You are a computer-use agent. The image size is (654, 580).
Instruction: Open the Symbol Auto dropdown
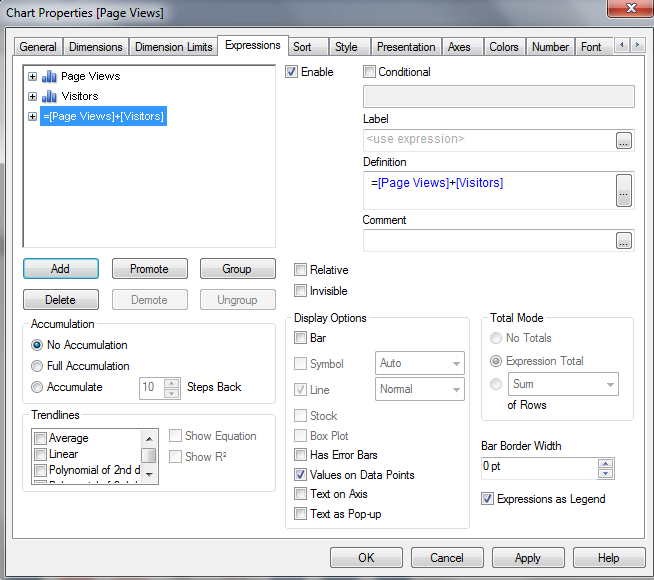tap(420, 363)
